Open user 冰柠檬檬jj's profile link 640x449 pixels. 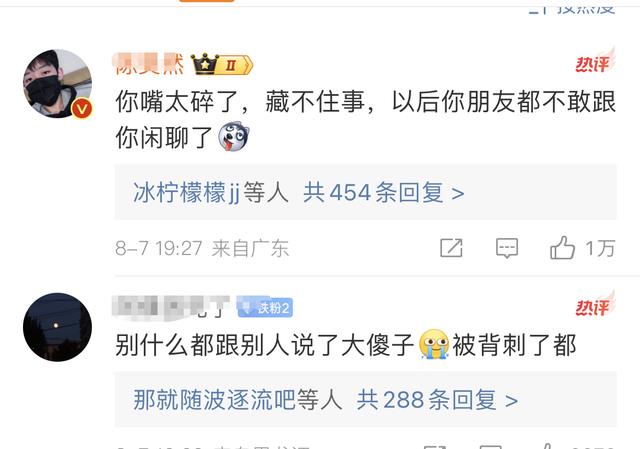186,193
